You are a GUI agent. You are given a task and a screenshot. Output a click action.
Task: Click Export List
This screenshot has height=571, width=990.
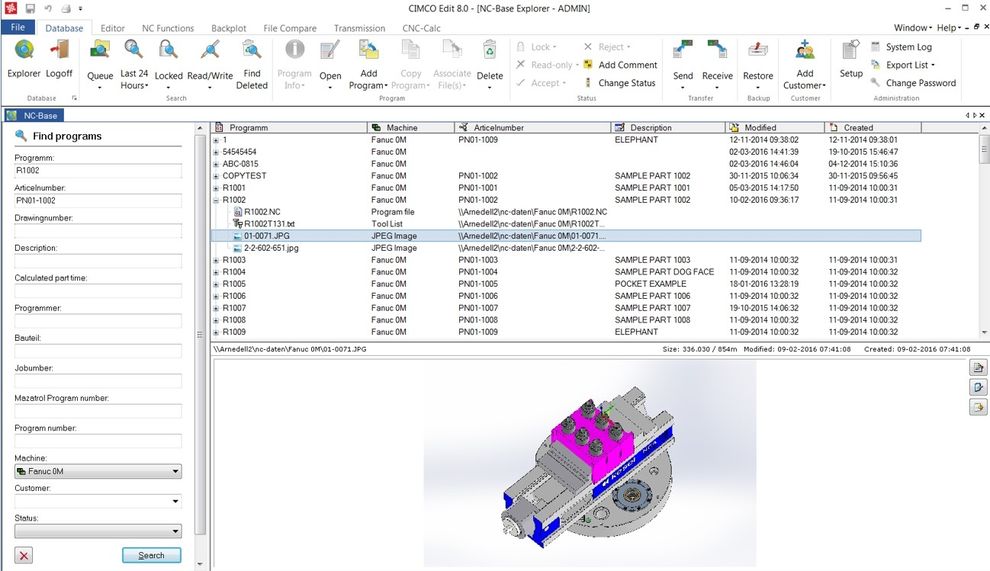pyautogui.click(x=903, y=64)
